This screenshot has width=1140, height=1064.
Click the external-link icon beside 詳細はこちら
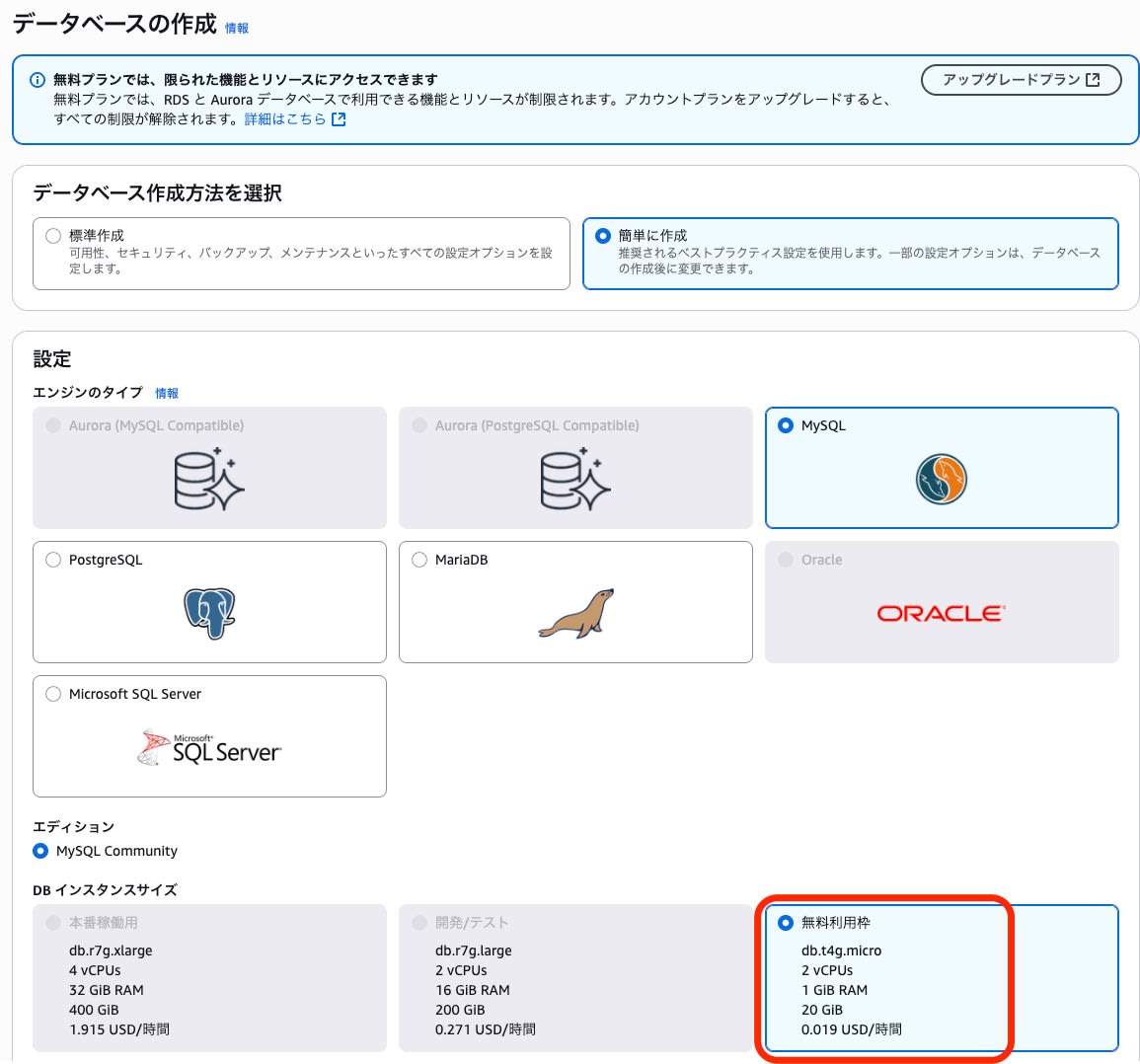pyautogui.click(x=339, y=119)
